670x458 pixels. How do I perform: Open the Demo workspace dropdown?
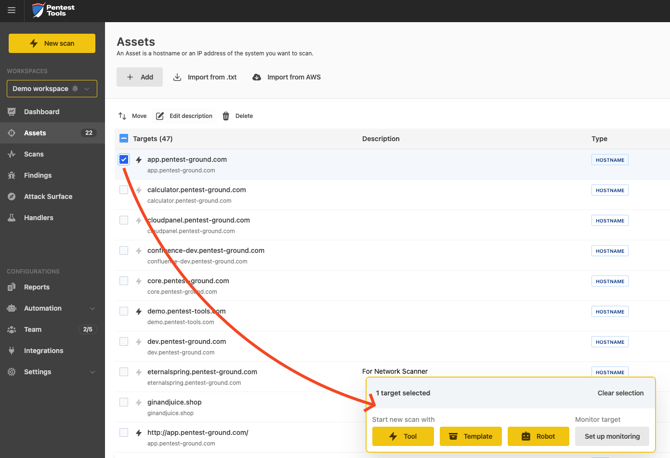pos(52,88)
